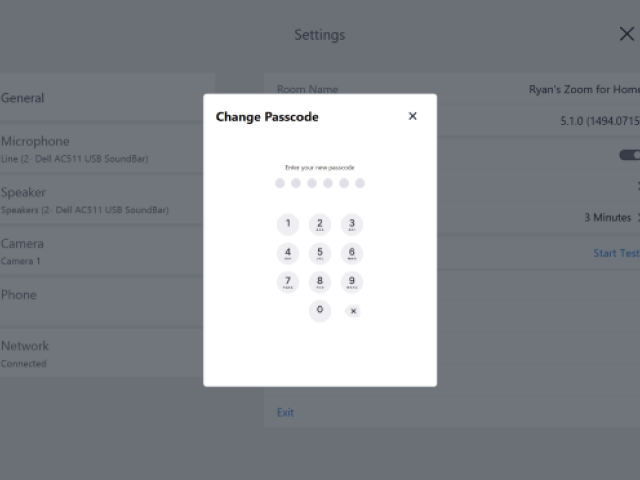Click the Exit link

click(x=286, y=412)
